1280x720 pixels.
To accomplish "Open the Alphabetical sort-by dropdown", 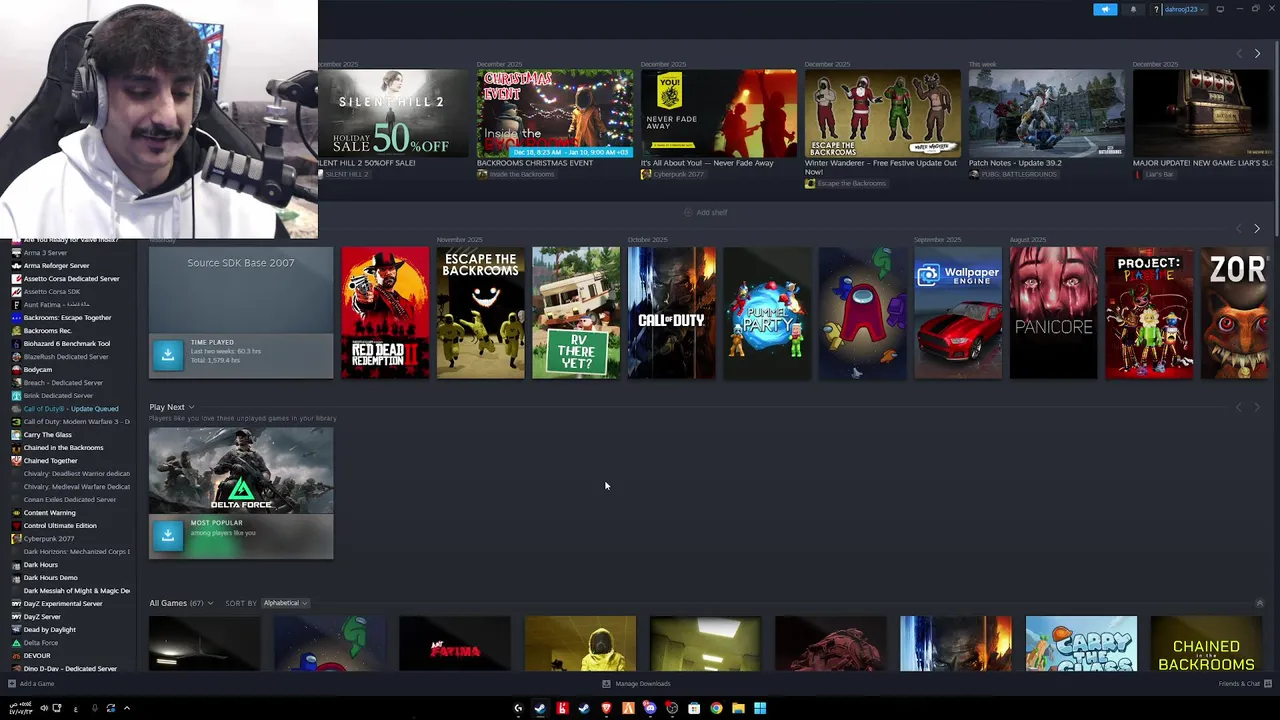I will point(285,603).
